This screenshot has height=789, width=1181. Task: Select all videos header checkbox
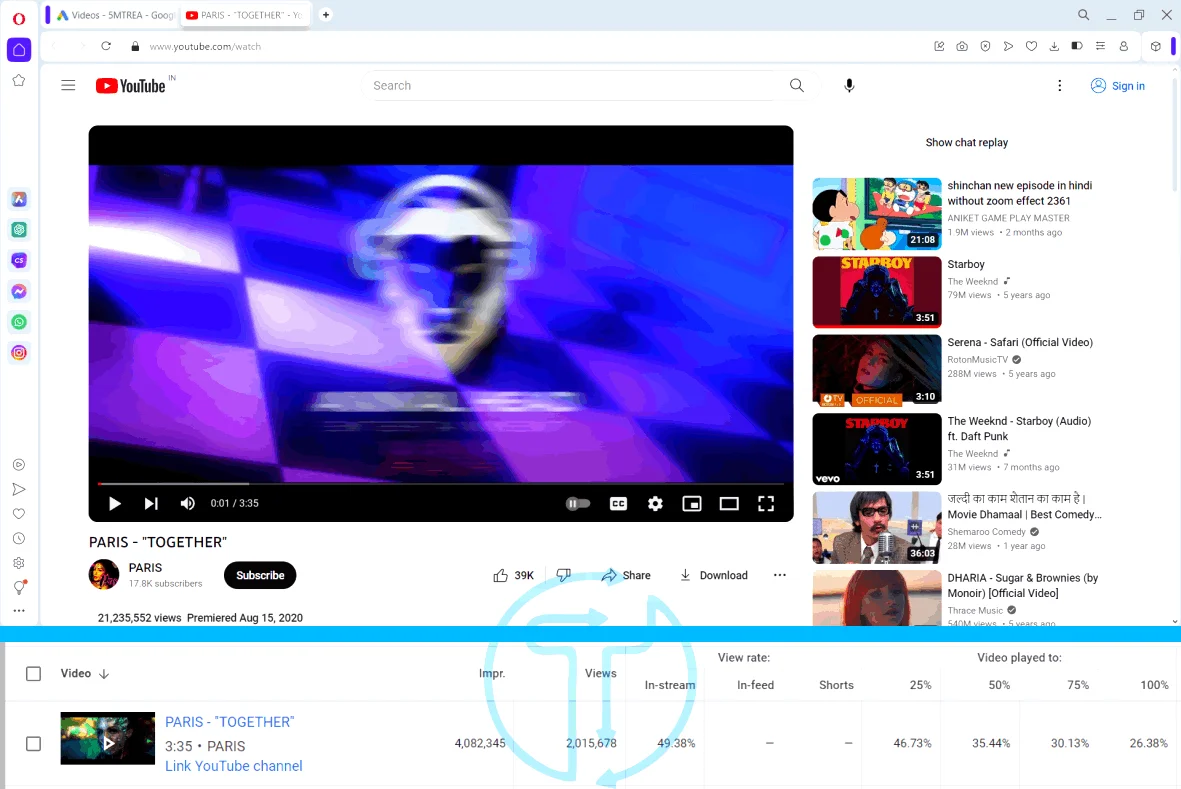pos(33,674)
